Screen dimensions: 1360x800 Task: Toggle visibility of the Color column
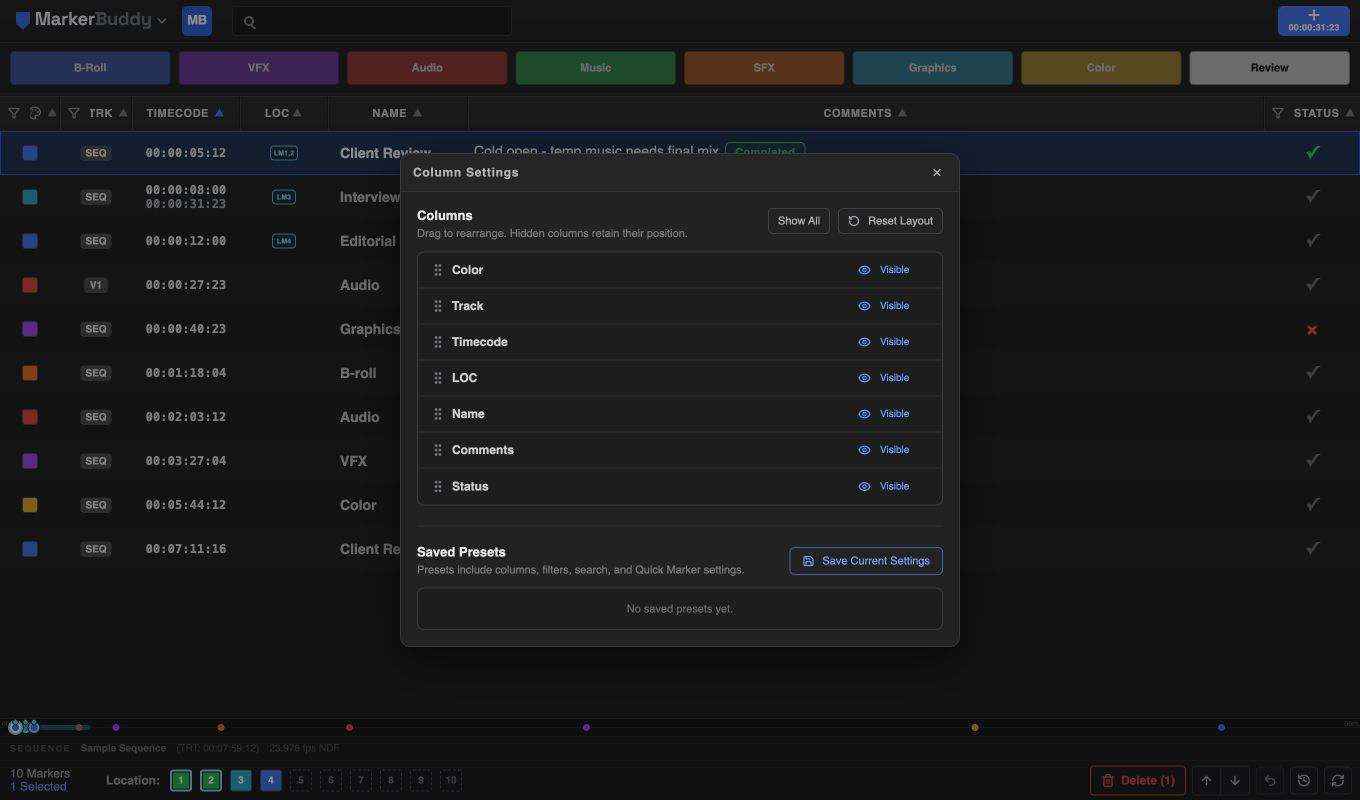884,270
